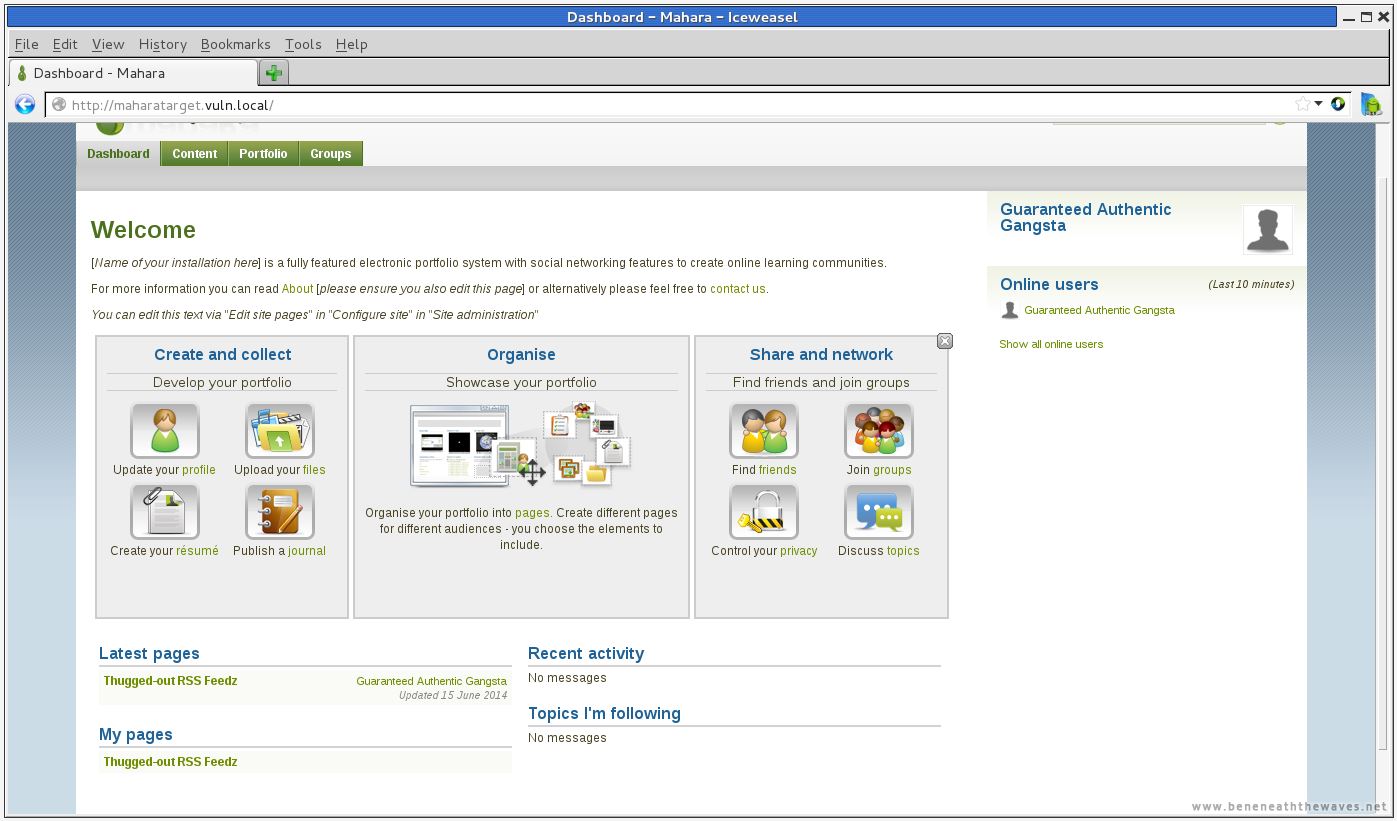
Task: Open the pages link in Organise box
Action: pyautogui.click(x=532, y=513)
